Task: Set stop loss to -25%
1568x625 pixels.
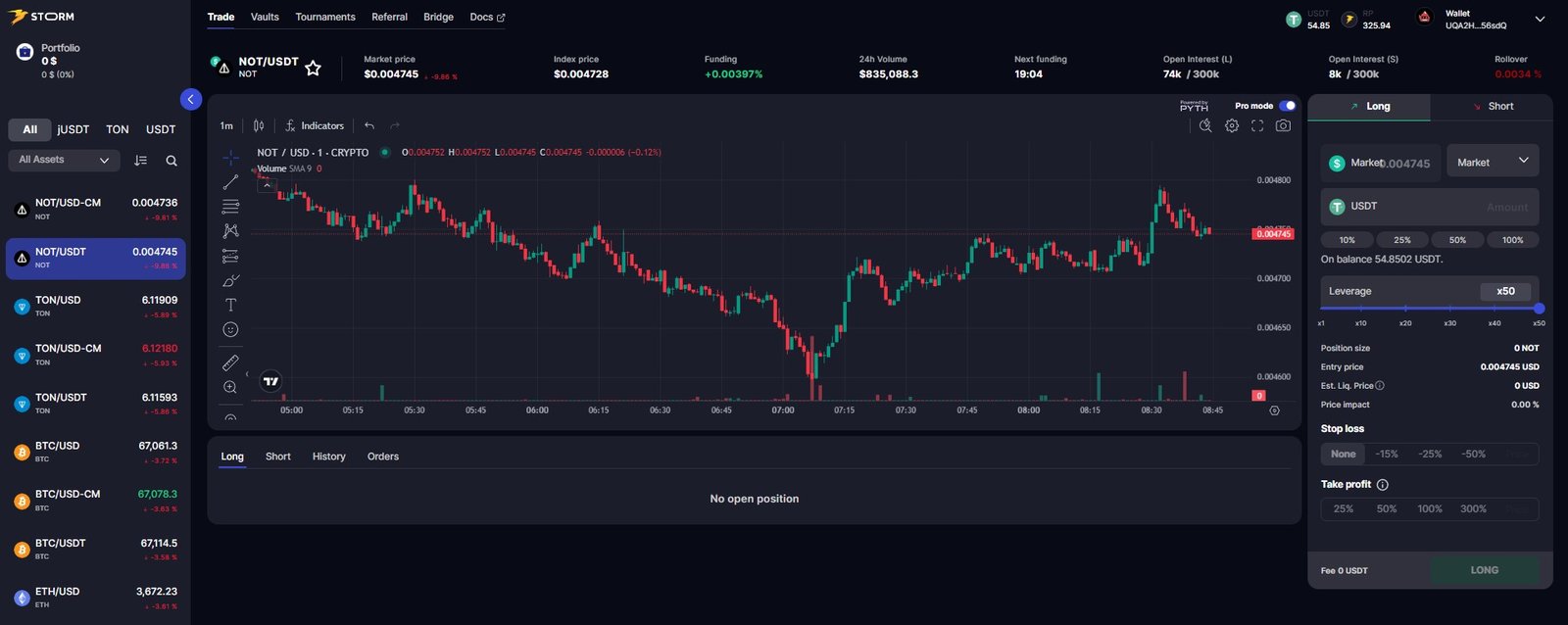Action: [1431, 455]
